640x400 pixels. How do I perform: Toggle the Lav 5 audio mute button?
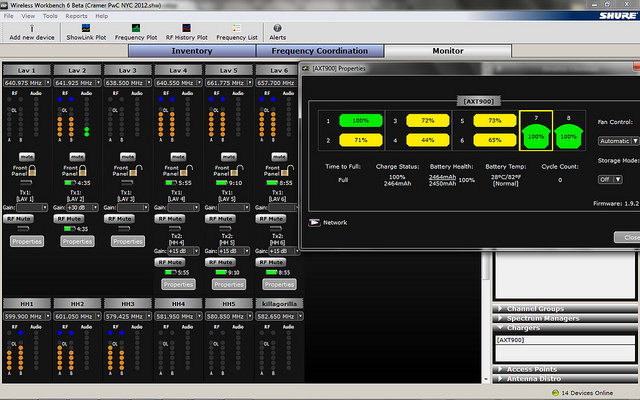(229, 157)
